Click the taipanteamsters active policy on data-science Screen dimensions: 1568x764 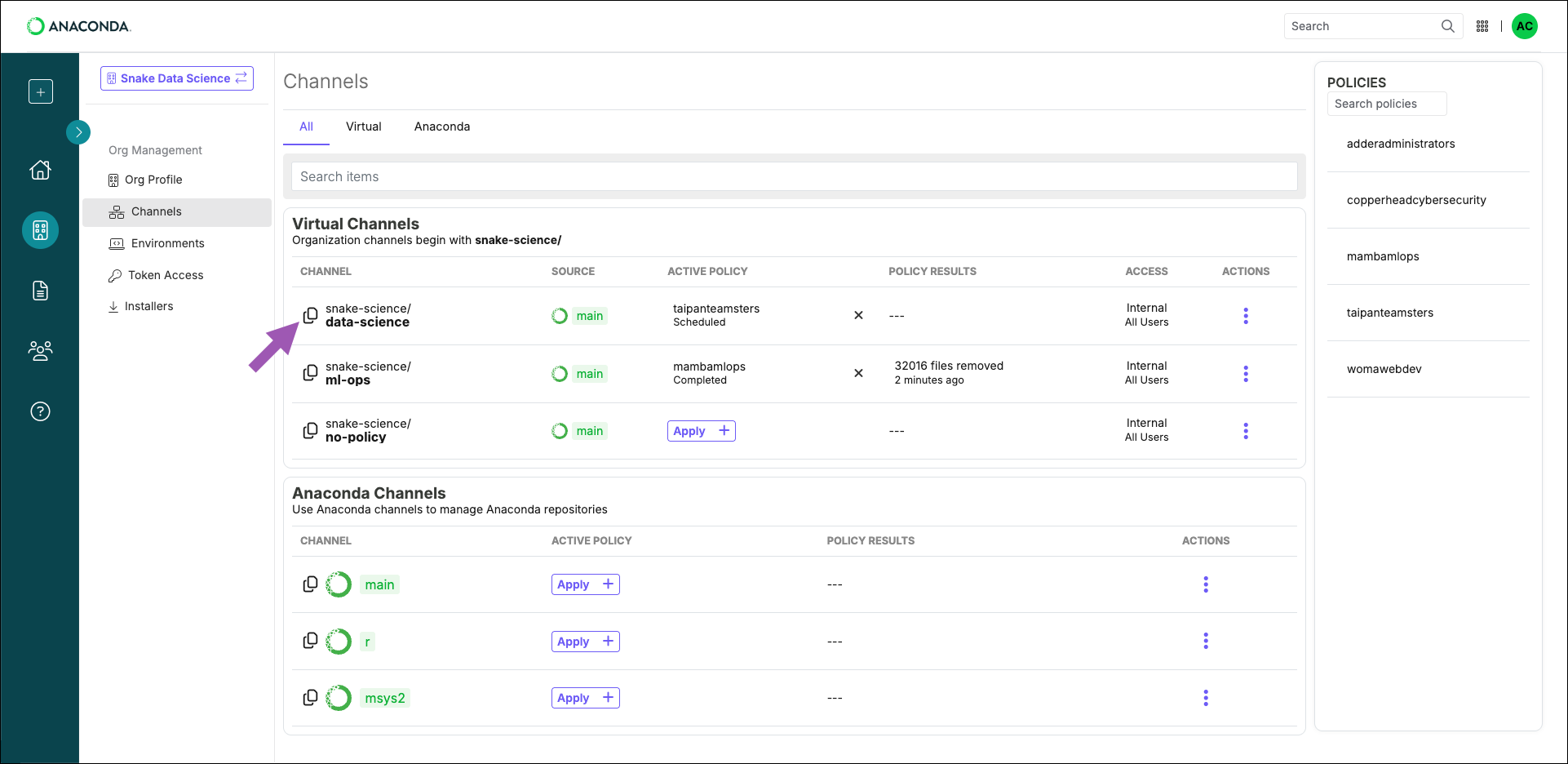coord(716,309)
